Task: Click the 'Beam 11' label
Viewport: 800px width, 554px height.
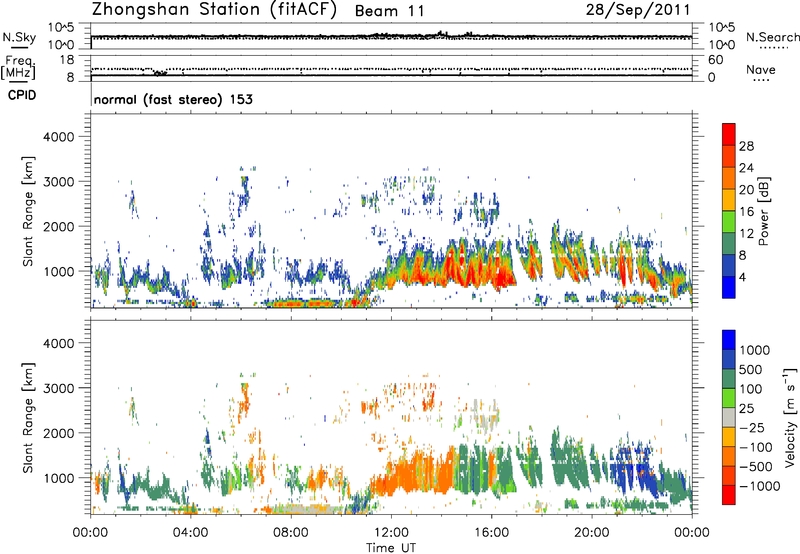Action: point(389,11)
